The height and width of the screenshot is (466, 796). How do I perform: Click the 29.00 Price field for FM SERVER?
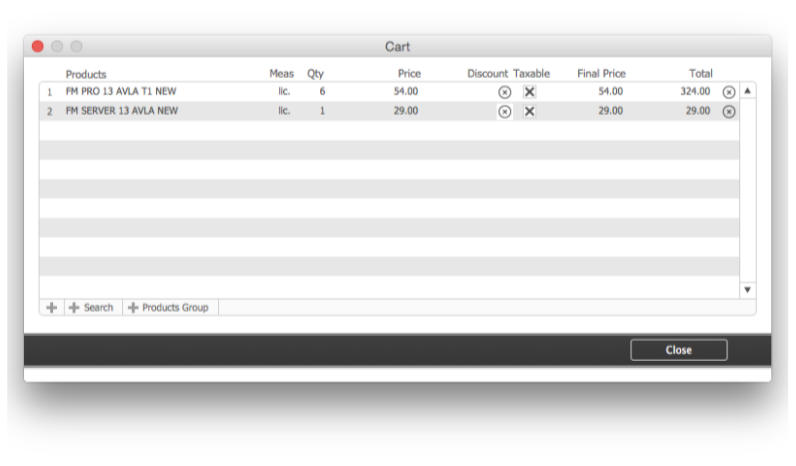coord(406,111)
